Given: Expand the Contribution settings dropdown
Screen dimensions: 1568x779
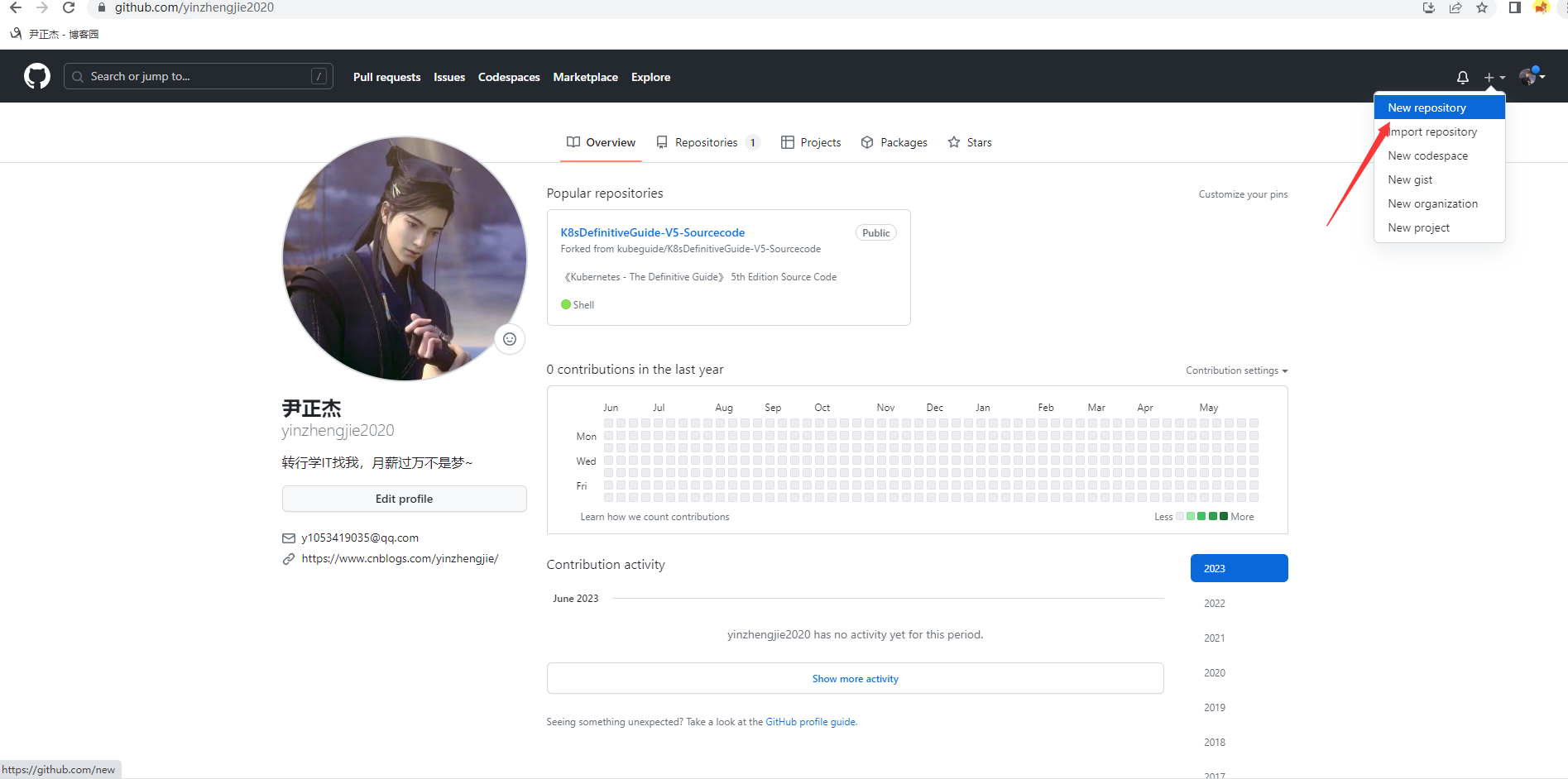Looking at the screenshot, I should coord(1236,370).
